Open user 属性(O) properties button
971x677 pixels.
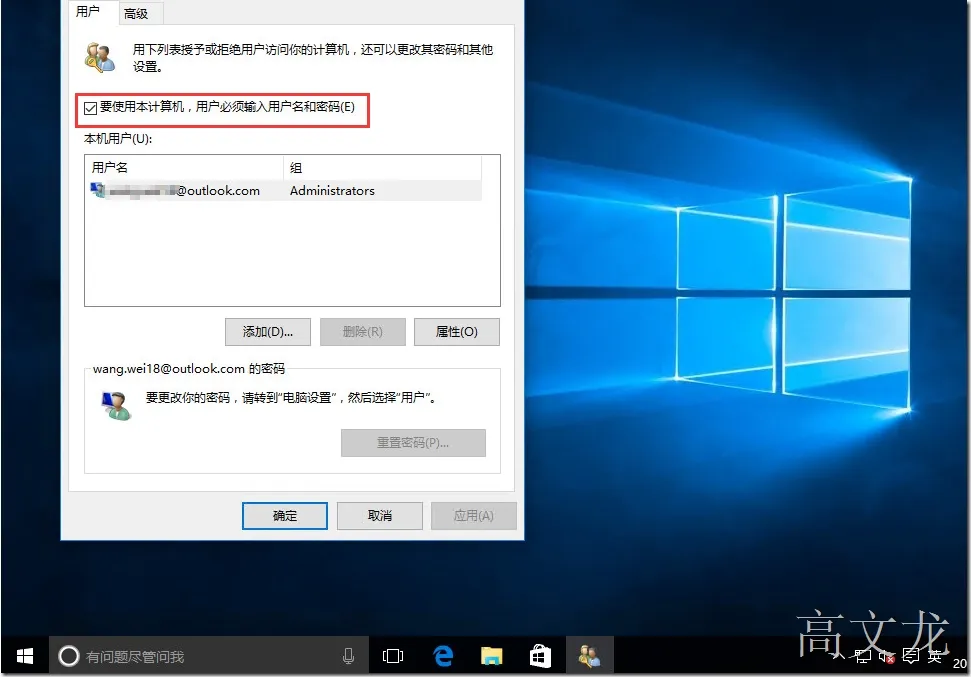point(456,332)
